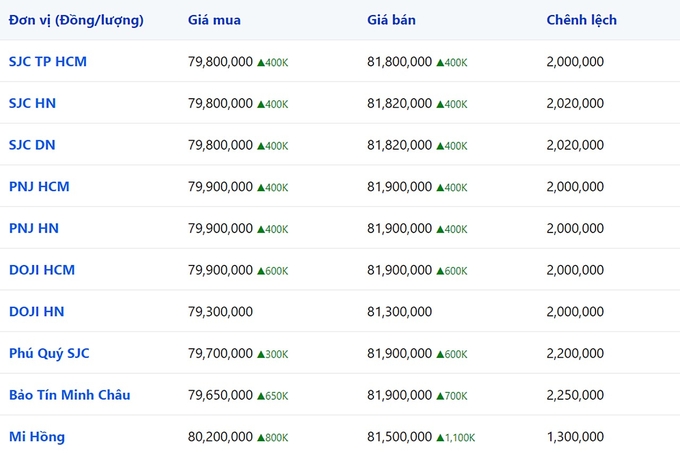This screenshot has height=455, width=680.
Task: Select PNJ HCM sell price 81,900,000
Action: point(399,187)
